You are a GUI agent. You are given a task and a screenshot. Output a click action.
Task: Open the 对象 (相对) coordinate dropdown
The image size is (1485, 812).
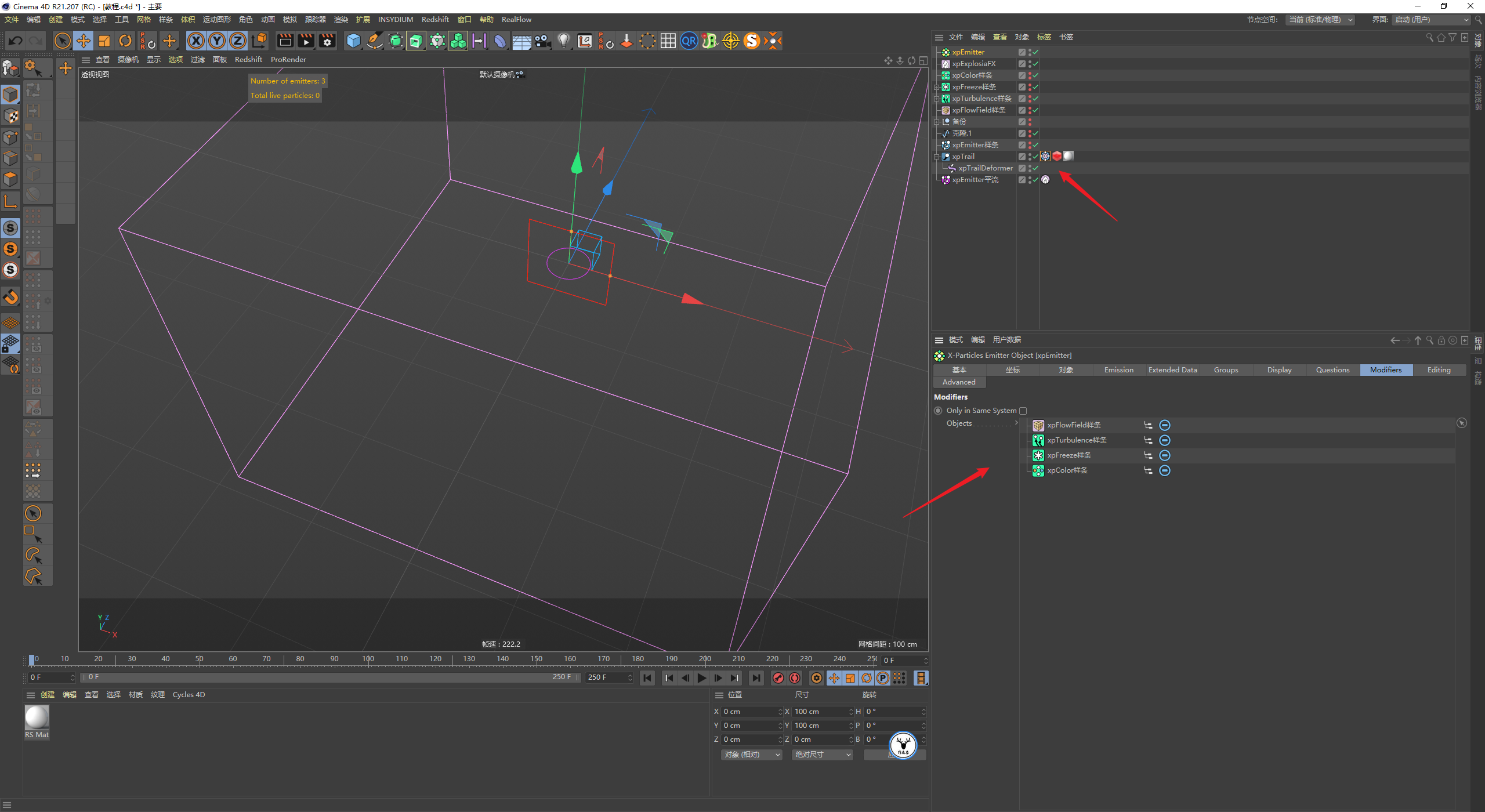coord(752,755)
